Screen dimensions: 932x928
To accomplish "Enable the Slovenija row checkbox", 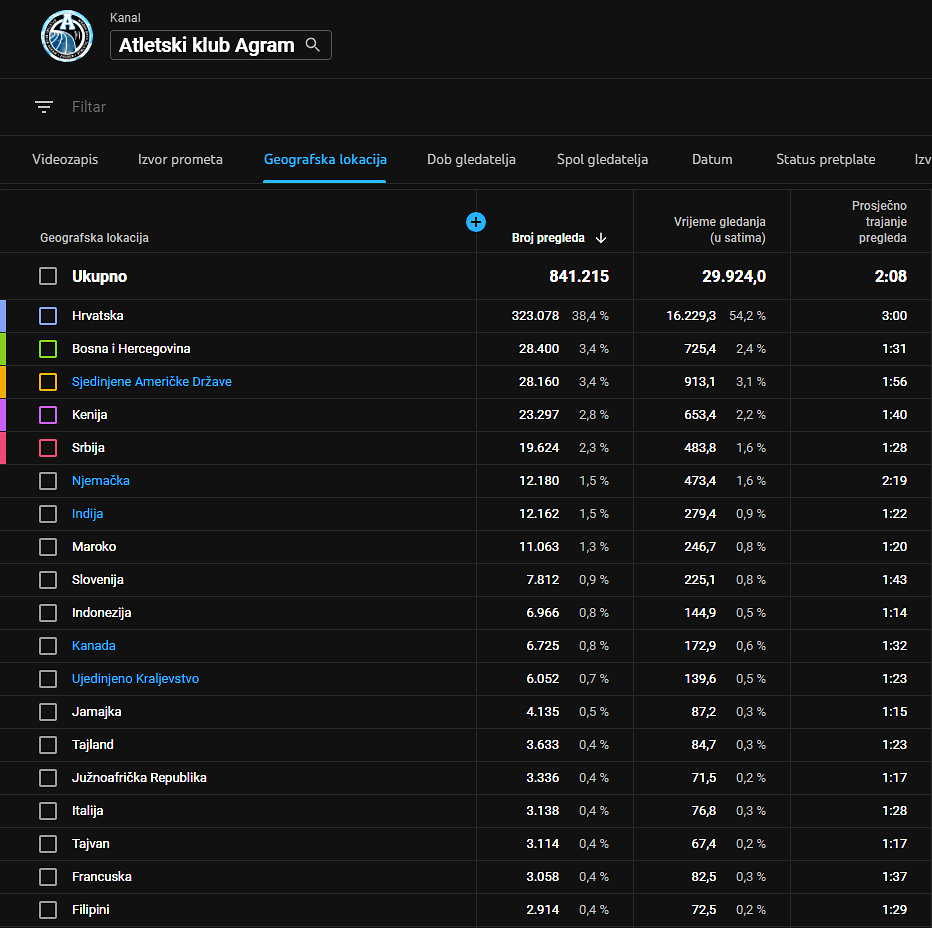I will pyautogui.click(x=48, y=580).
